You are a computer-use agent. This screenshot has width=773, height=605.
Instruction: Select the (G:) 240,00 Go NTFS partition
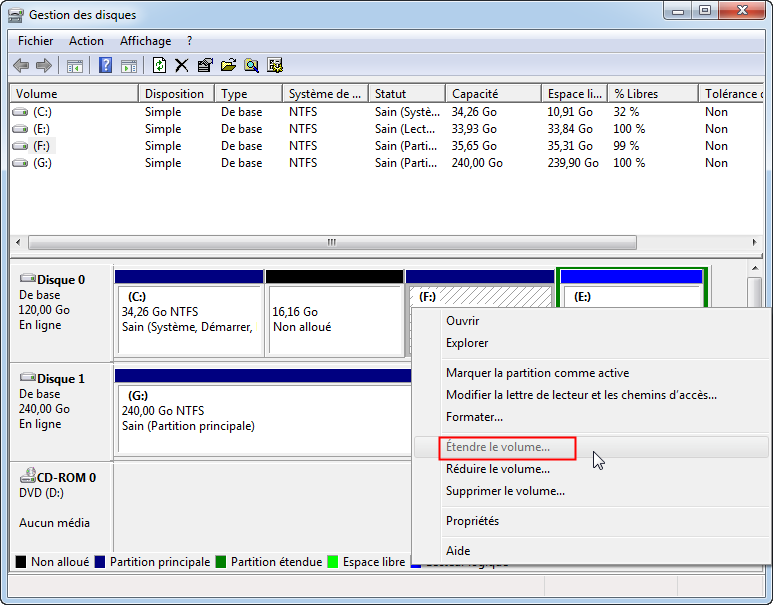click(x=263, y=411)
